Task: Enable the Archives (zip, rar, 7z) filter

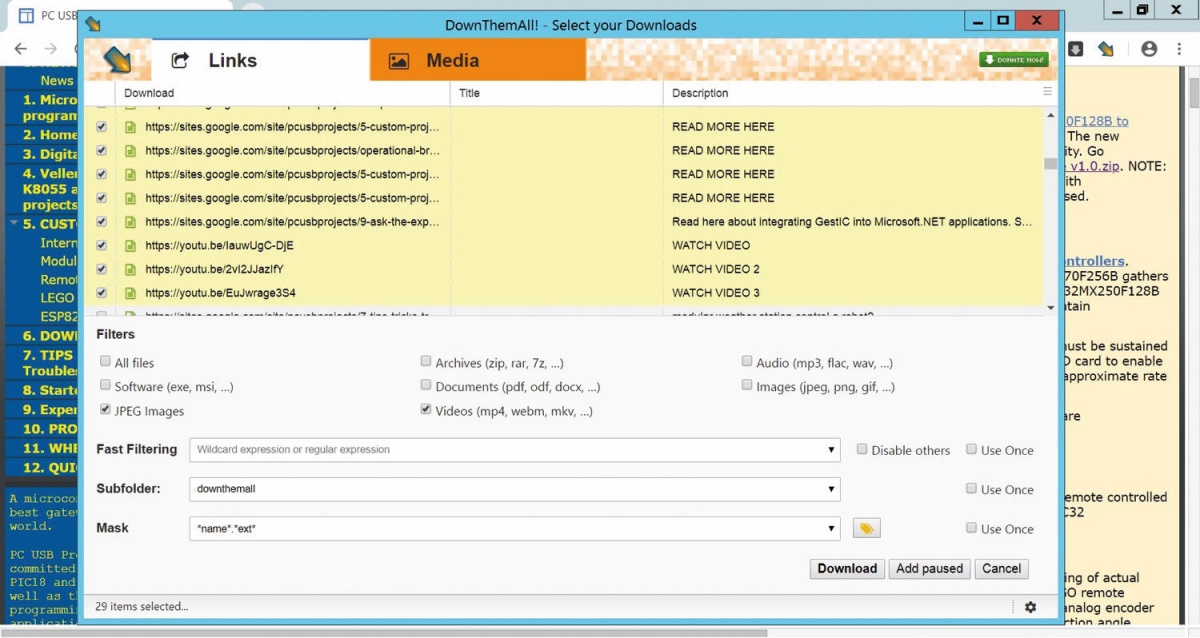Action: 426,362
